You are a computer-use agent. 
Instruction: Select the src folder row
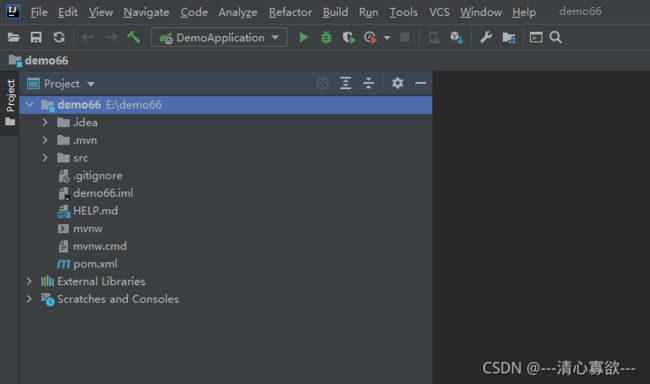[x=226, y=158]
